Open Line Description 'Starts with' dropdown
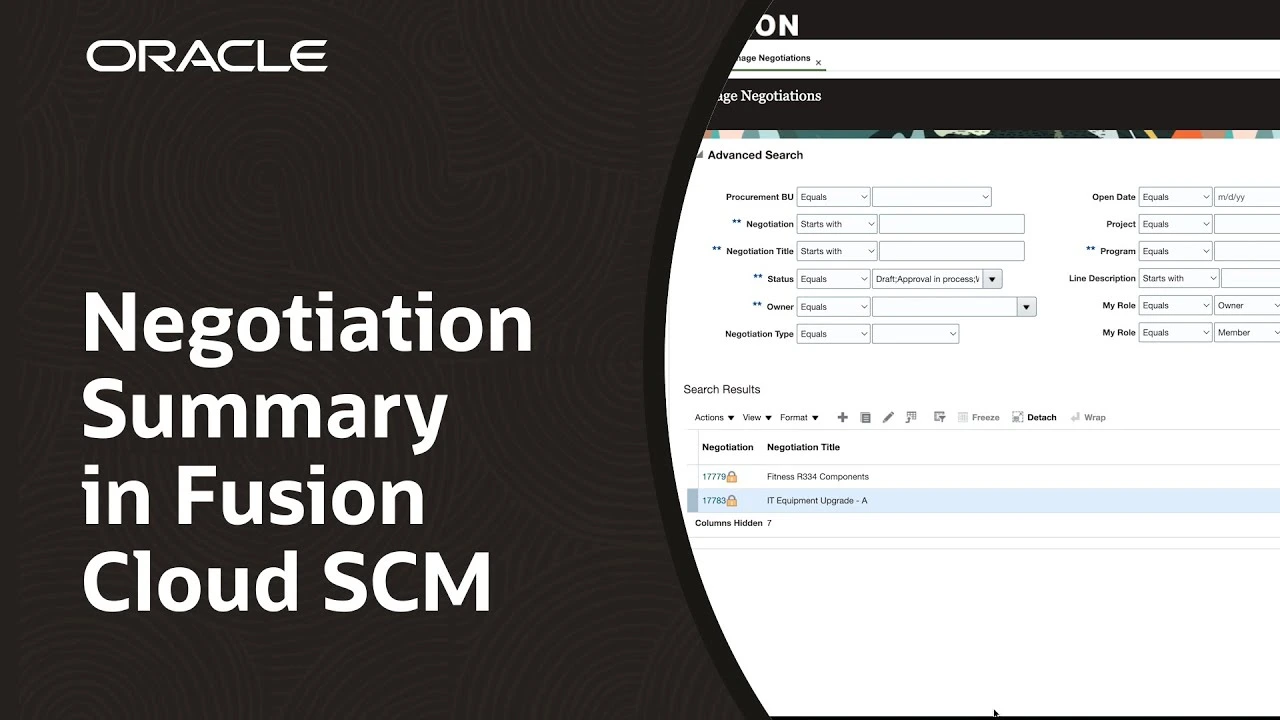This screenshot has height=720, width=1280. click(1179, 278)
